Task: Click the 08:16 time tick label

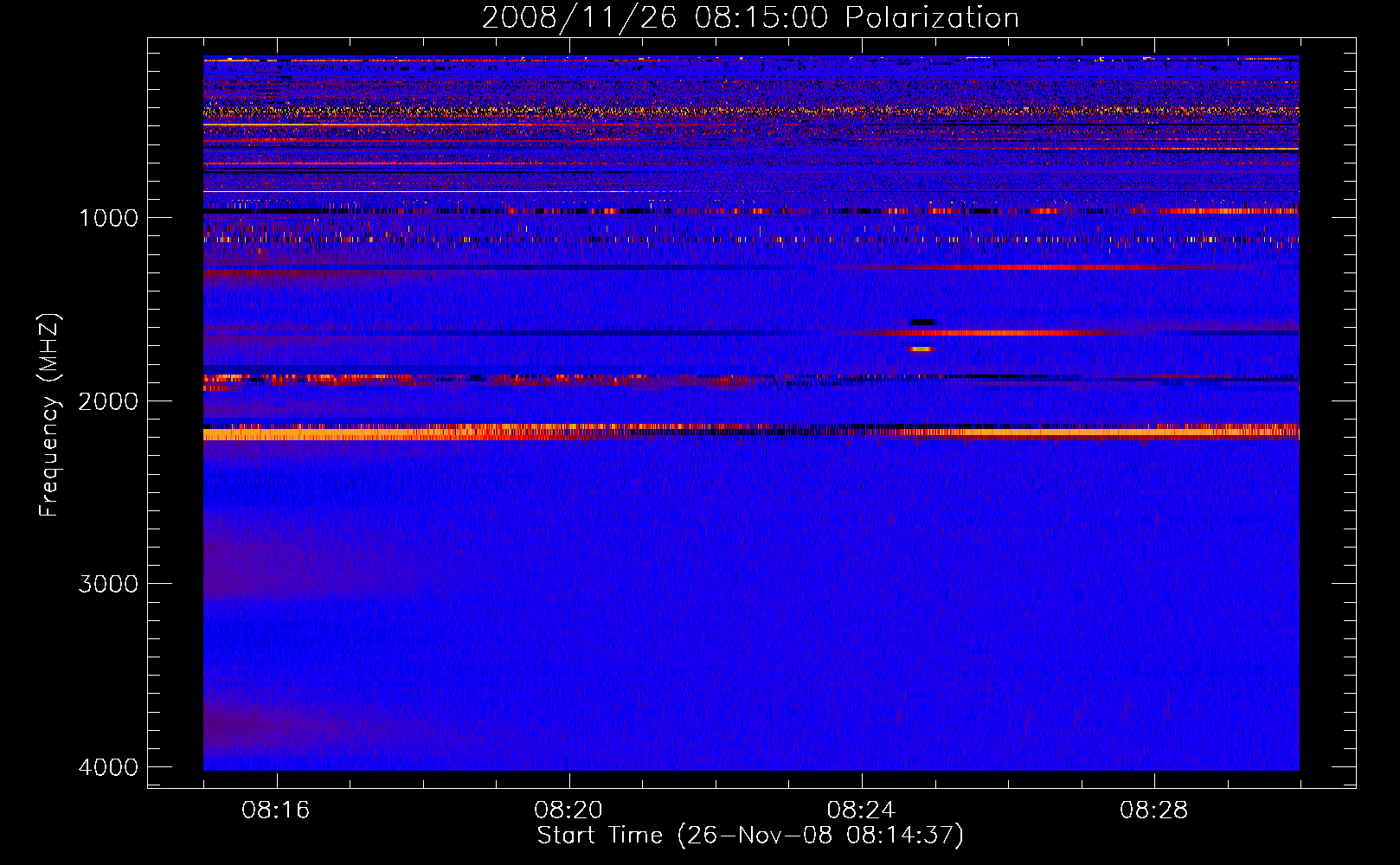Action: click(276, 811)
